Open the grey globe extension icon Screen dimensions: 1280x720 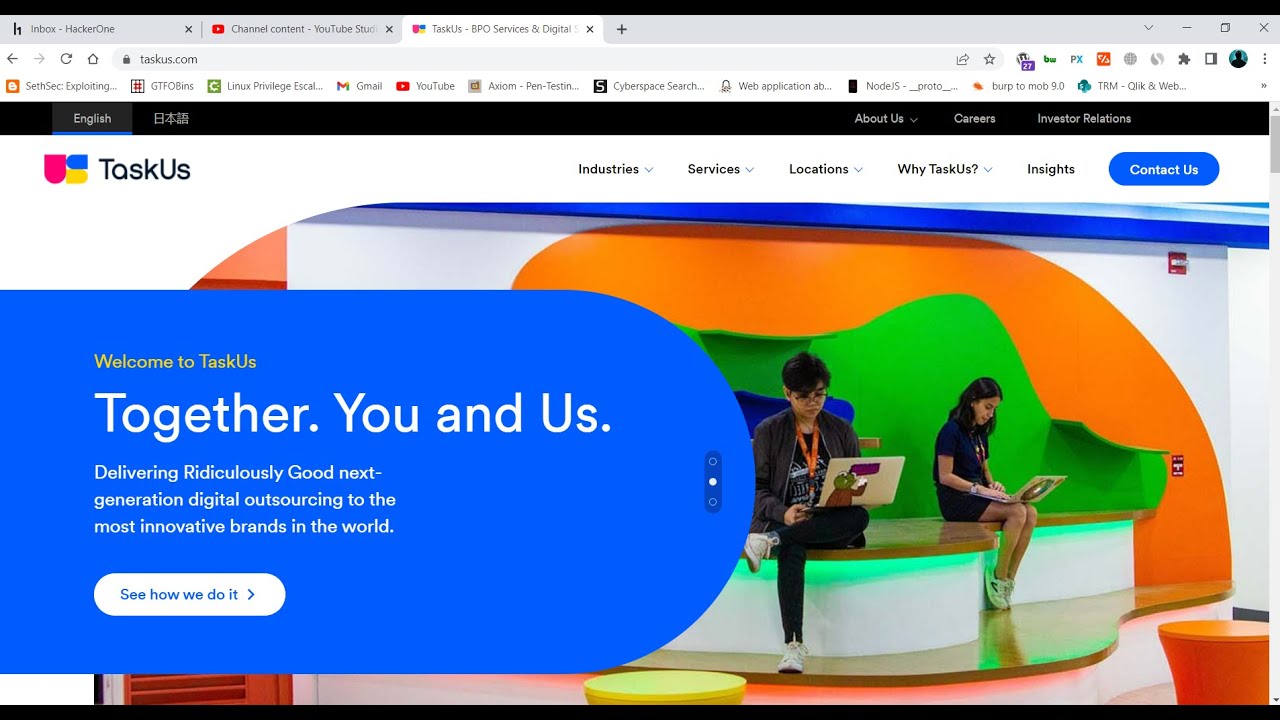tap(1130, 59)
